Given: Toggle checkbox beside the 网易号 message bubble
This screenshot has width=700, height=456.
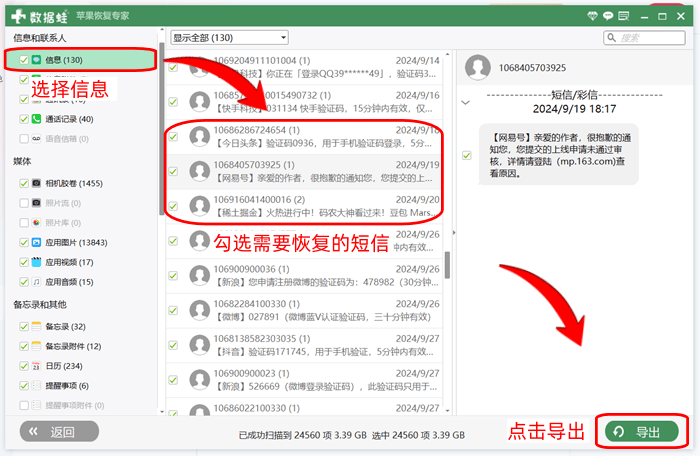Looking at the screenshot, I should [467, 155].
